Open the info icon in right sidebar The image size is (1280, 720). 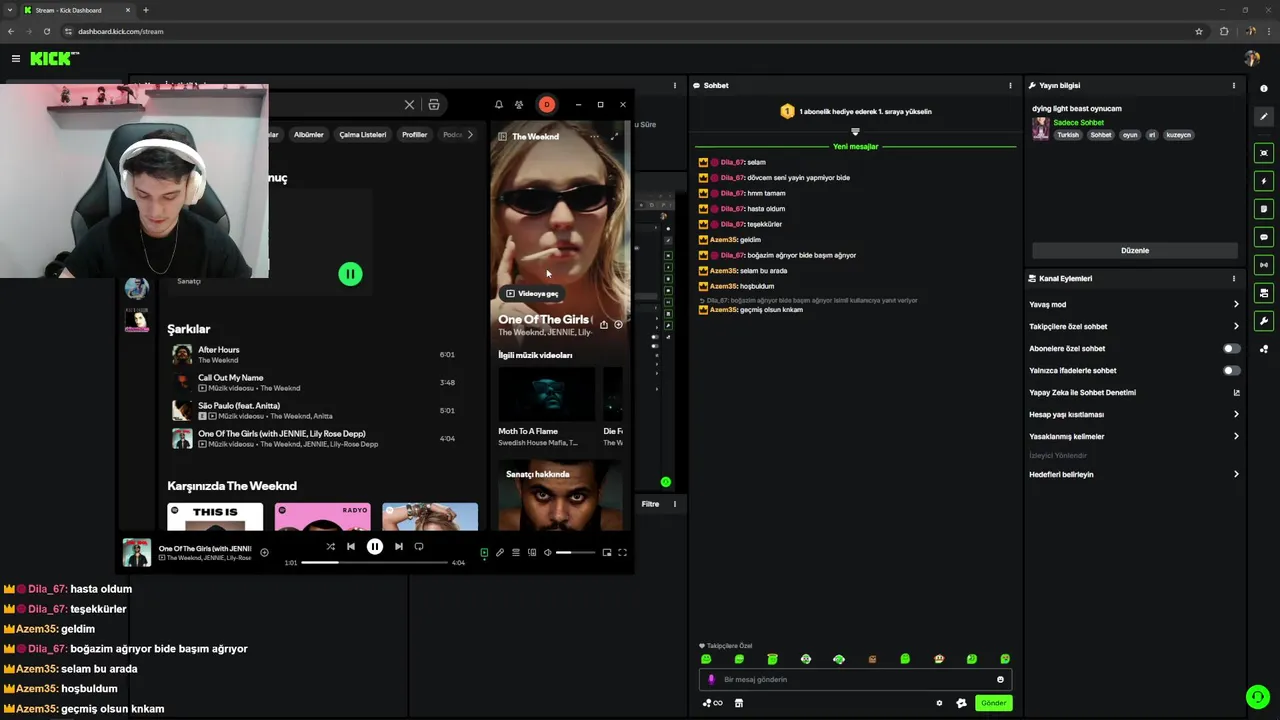pos(1264,89)
